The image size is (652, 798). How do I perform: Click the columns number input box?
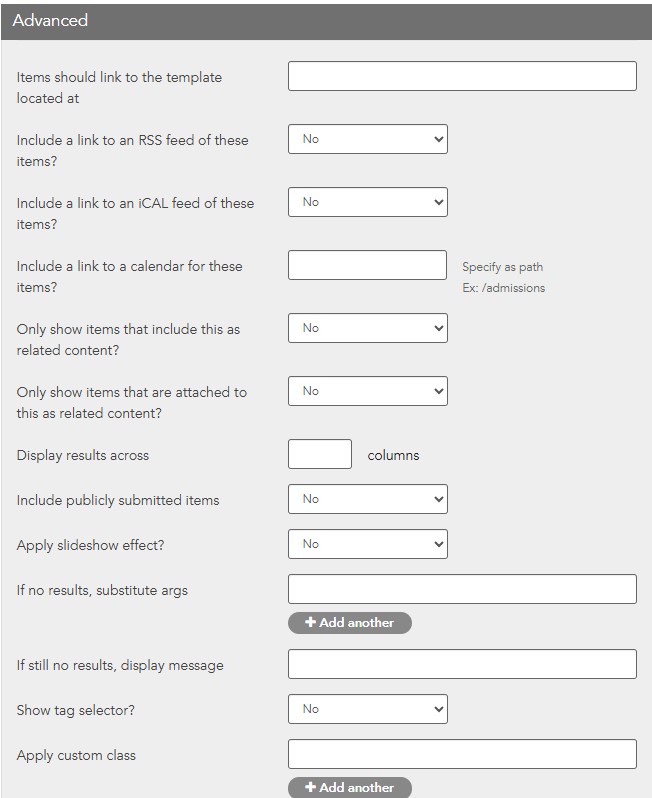[x=320, y=455]
